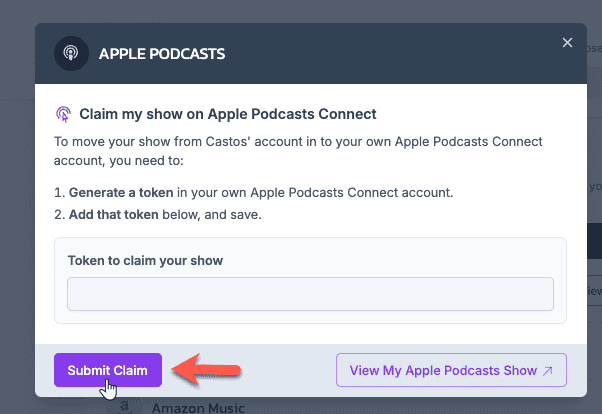
Task: Focus the token to claim your show field
Action: [310, 294]
